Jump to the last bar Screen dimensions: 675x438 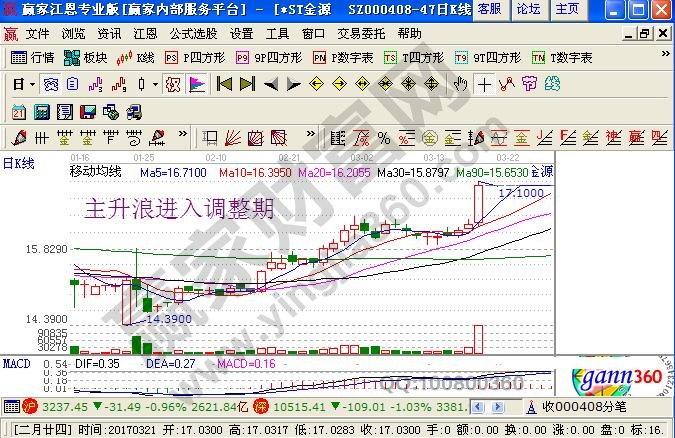point(248,84)
